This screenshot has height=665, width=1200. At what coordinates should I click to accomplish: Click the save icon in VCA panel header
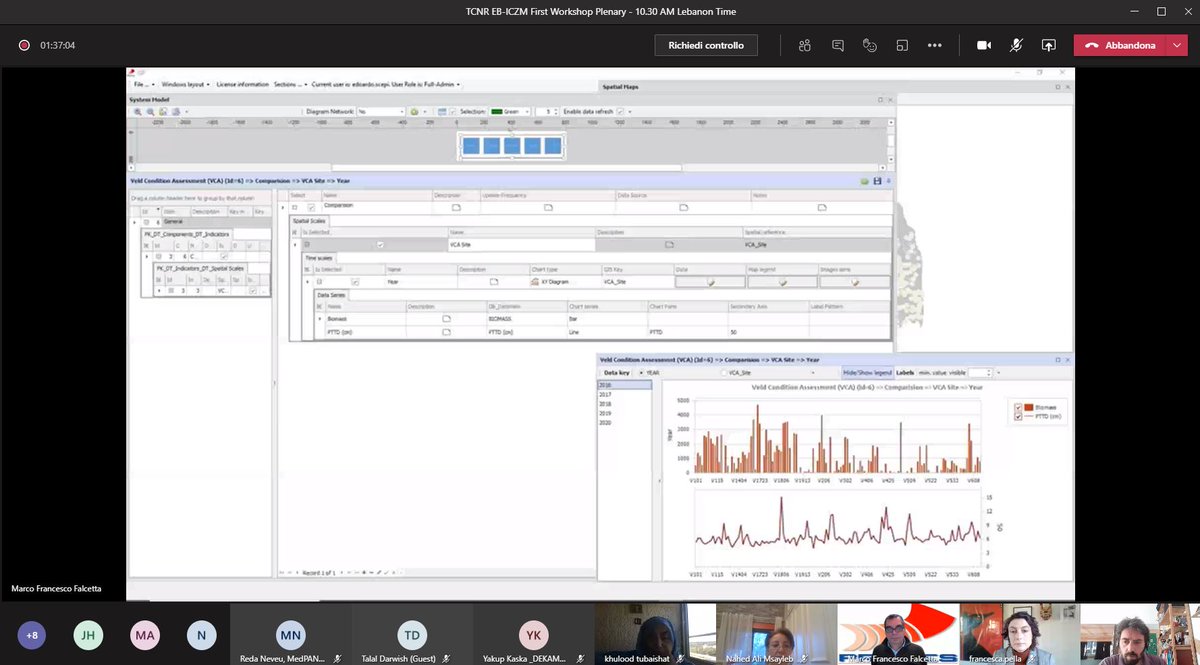point(877,181)
